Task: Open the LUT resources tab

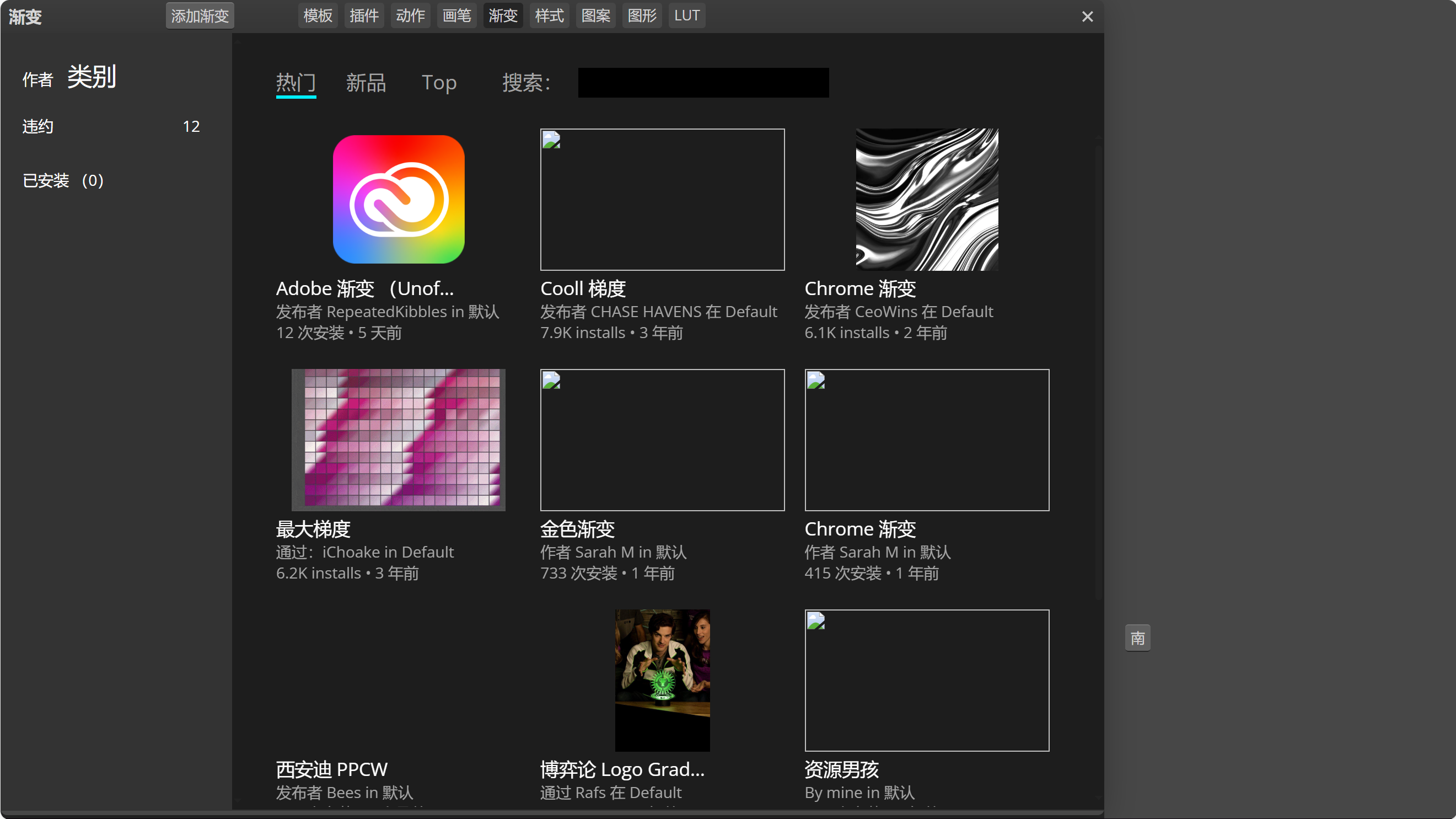Action: point(686,15)
